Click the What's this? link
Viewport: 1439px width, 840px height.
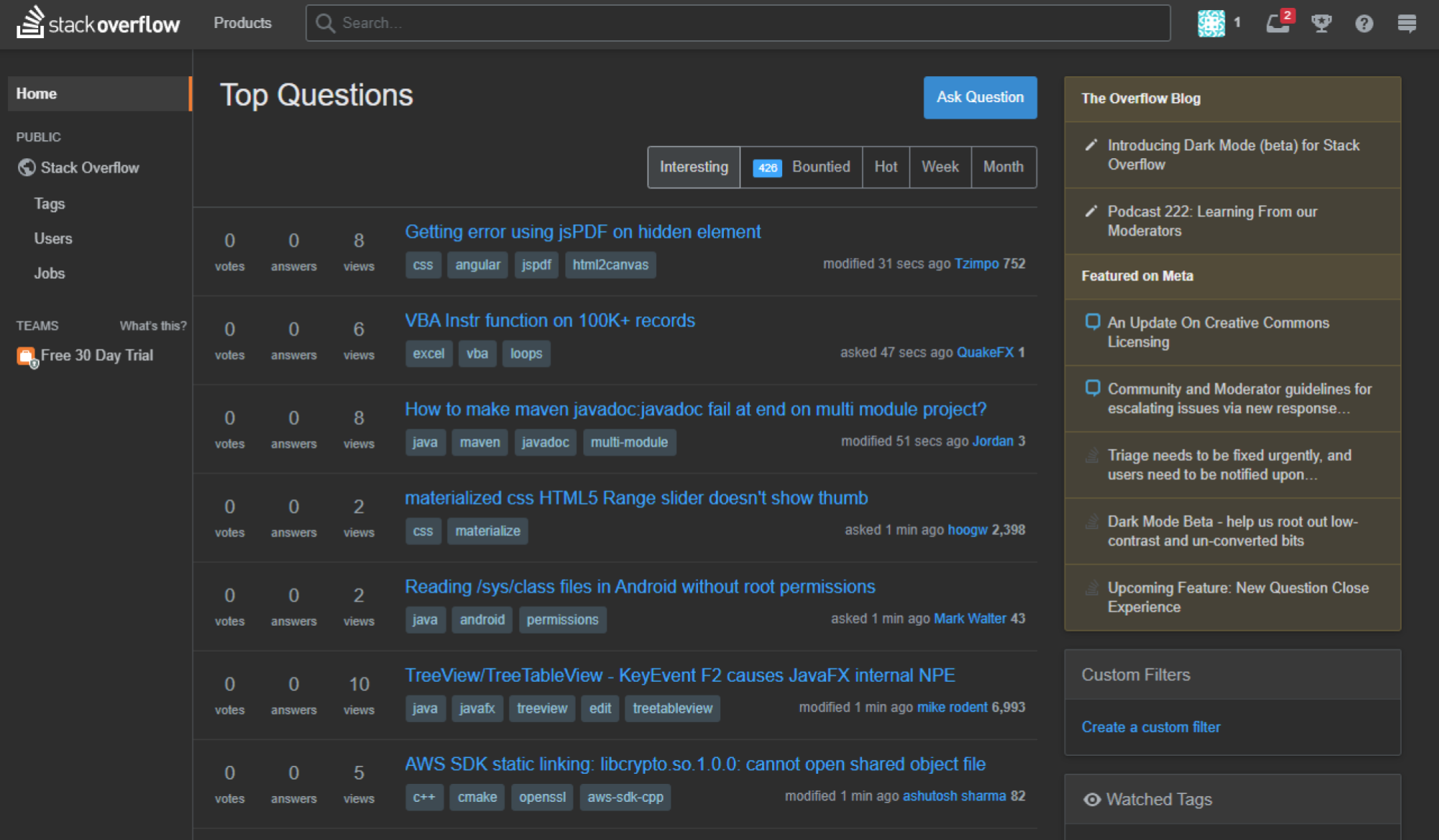tap(153, 326)
